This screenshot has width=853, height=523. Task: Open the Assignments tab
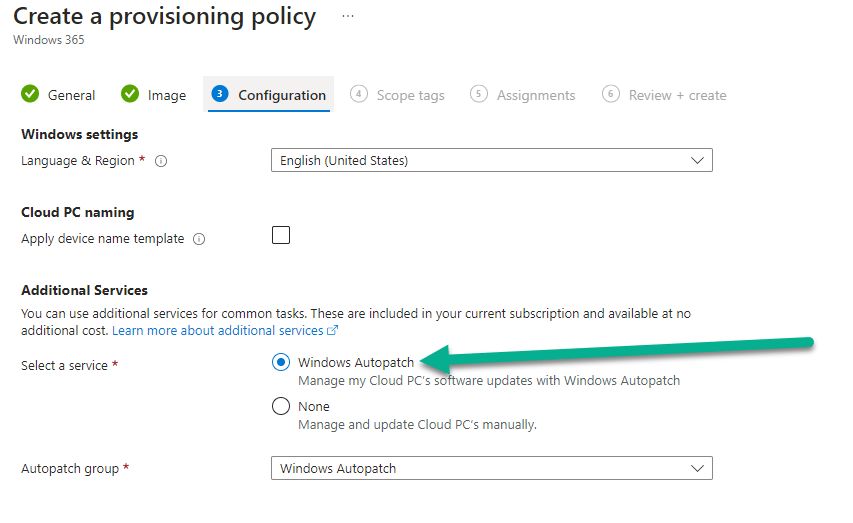(x=536, y=95)
